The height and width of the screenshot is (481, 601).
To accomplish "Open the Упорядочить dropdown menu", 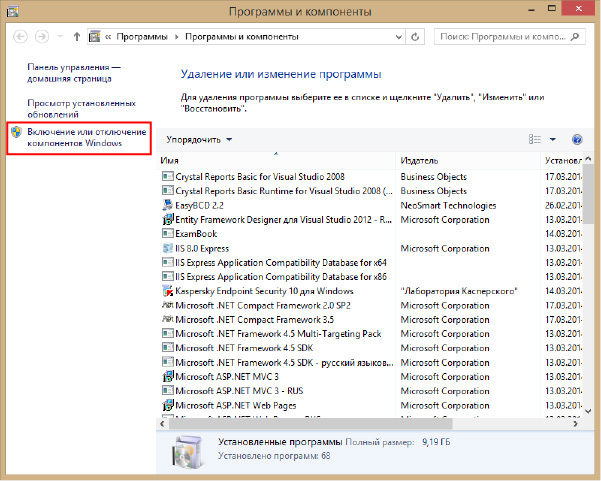I will click(199, 140).
